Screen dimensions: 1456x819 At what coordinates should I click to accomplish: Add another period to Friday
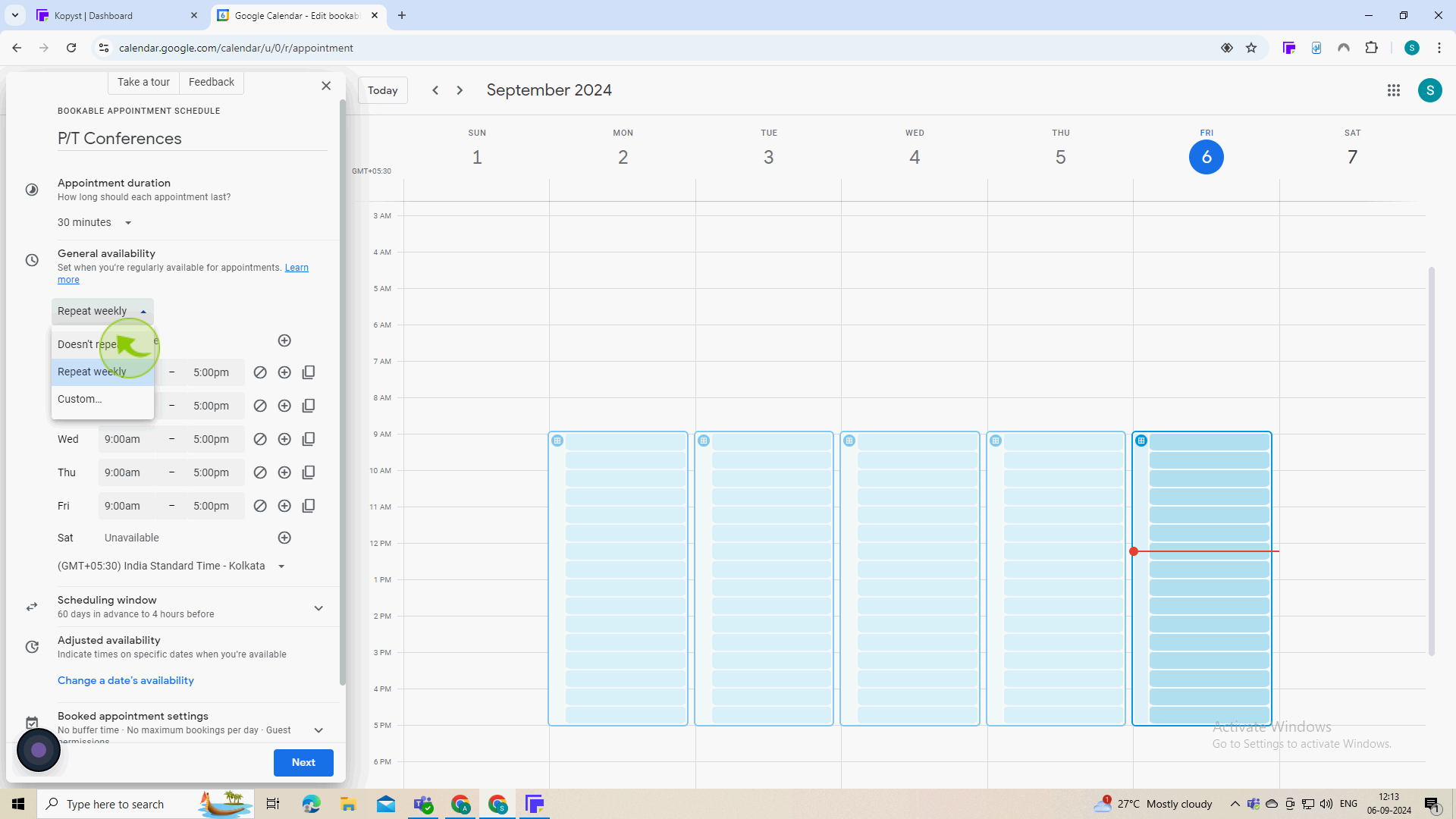(x=284, y=506)
